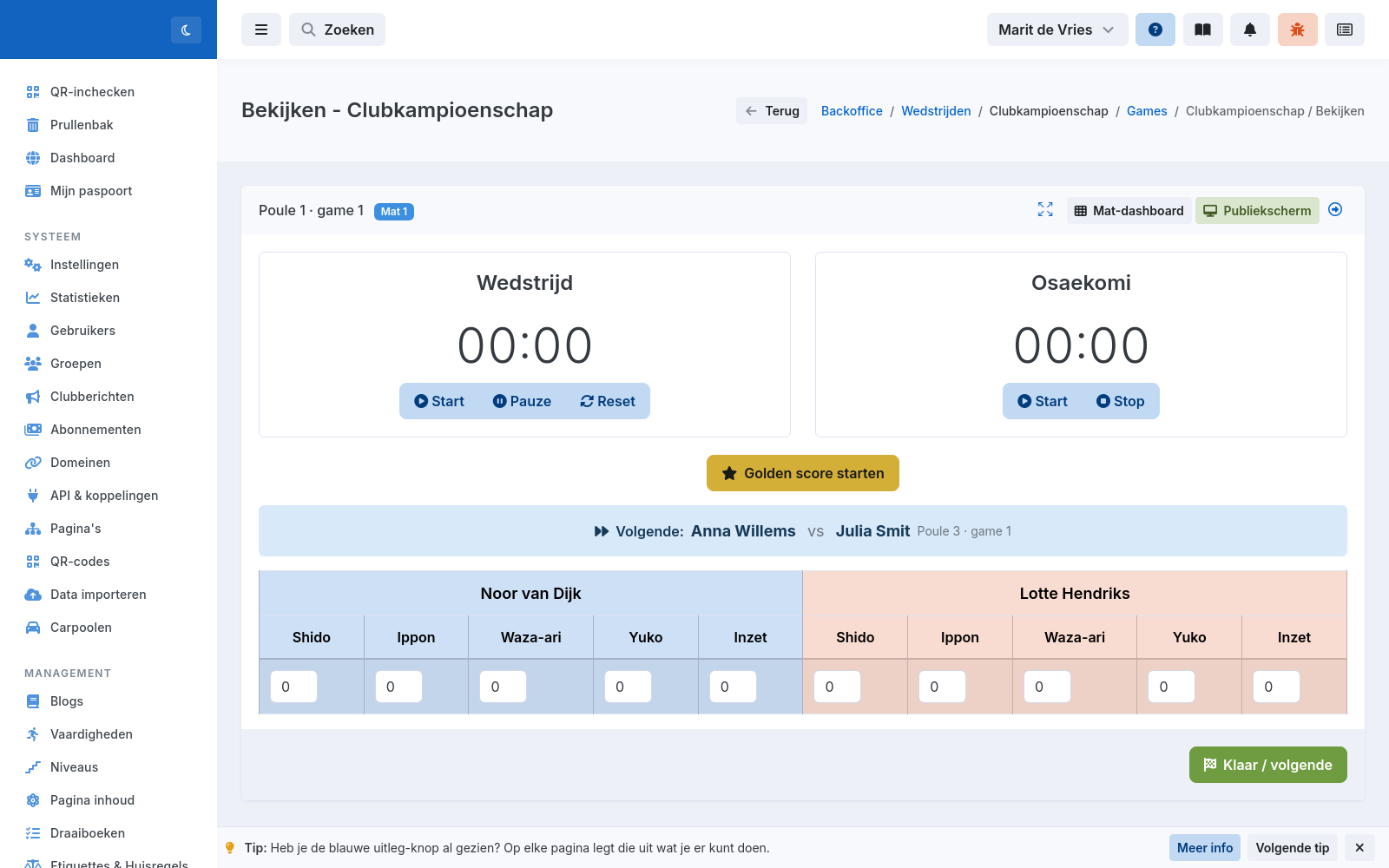Click the Data importeren cloud icon
This screenshot has width=1389, height=868.
(x=33, y=595)
